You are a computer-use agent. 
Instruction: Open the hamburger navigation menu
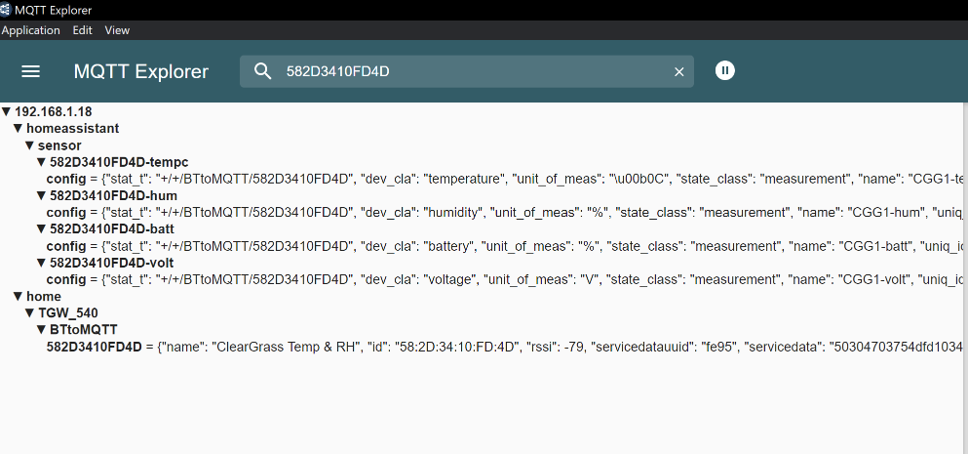click(x=31, y=71)
